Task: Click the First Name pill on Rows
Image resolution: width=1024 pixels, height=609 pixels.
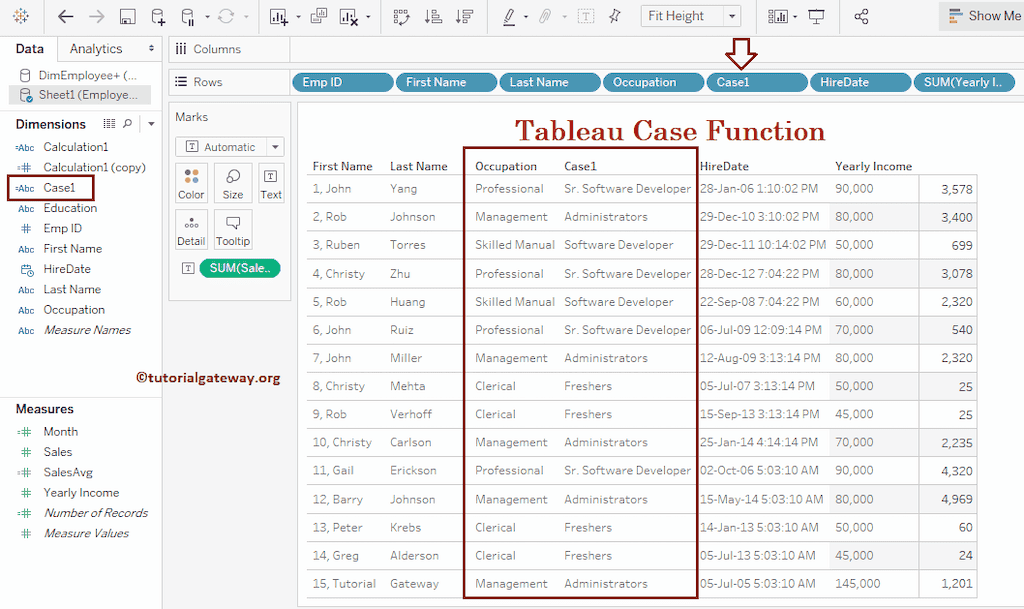Action: 447,82
